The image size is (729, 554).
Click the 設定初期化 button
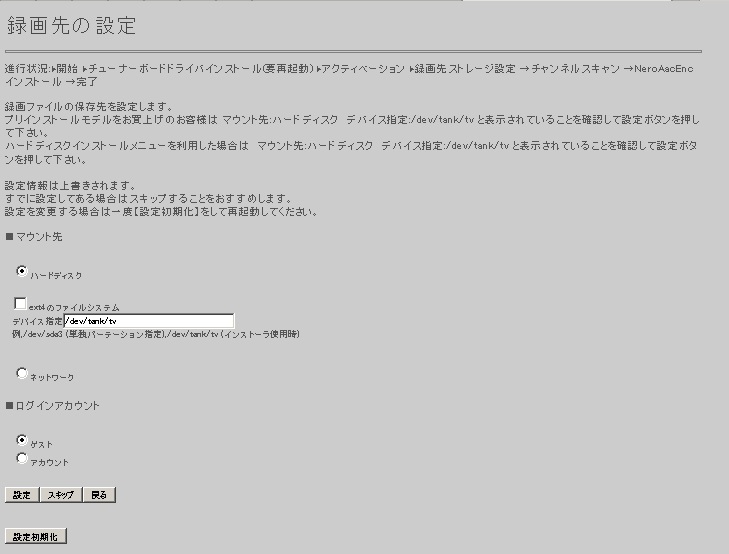(36, 537)
